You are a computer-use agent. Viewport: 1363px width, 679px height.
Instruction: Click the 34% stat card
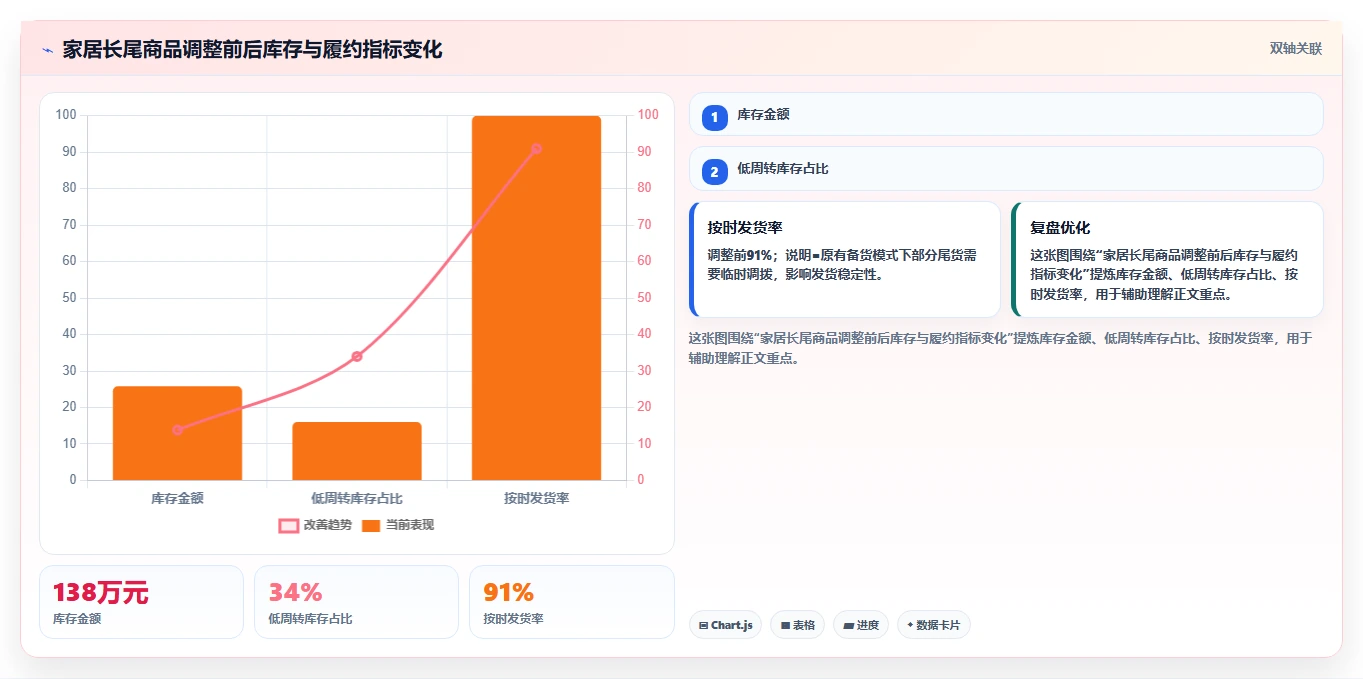tap(356, 602)
